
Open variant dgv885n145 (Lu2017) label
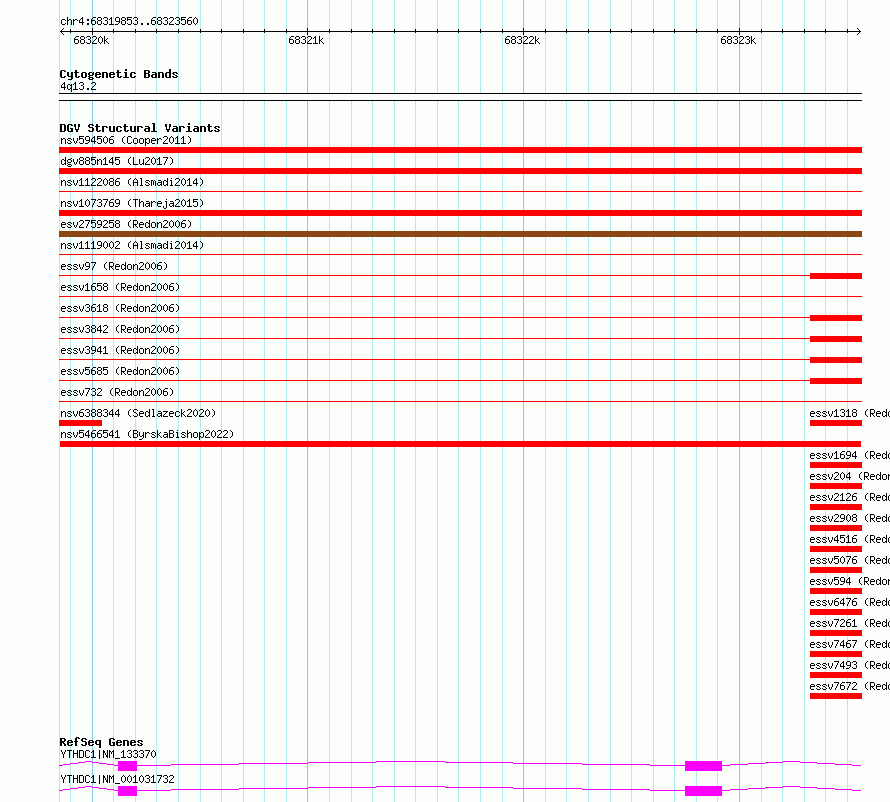click(117, 161)
